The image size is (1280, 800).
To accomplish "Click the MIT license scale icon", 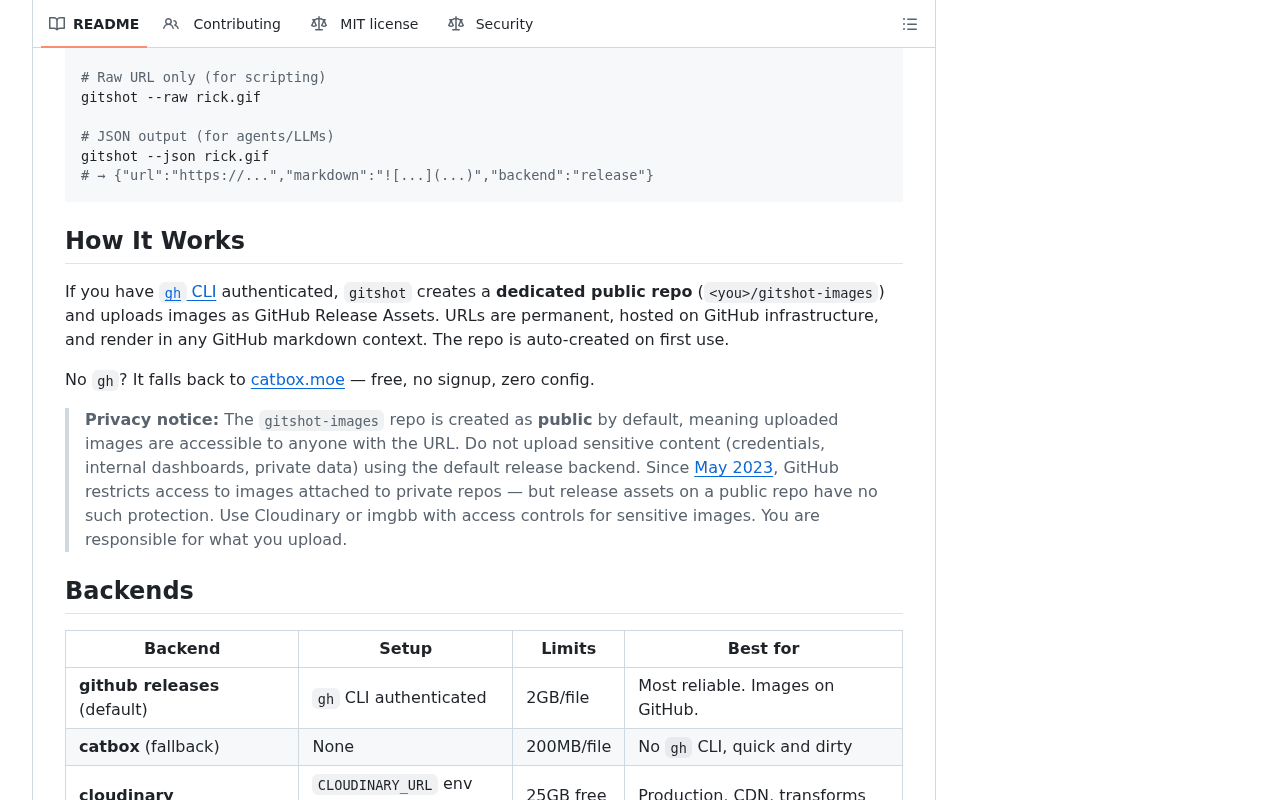I will tap(319, 24).
